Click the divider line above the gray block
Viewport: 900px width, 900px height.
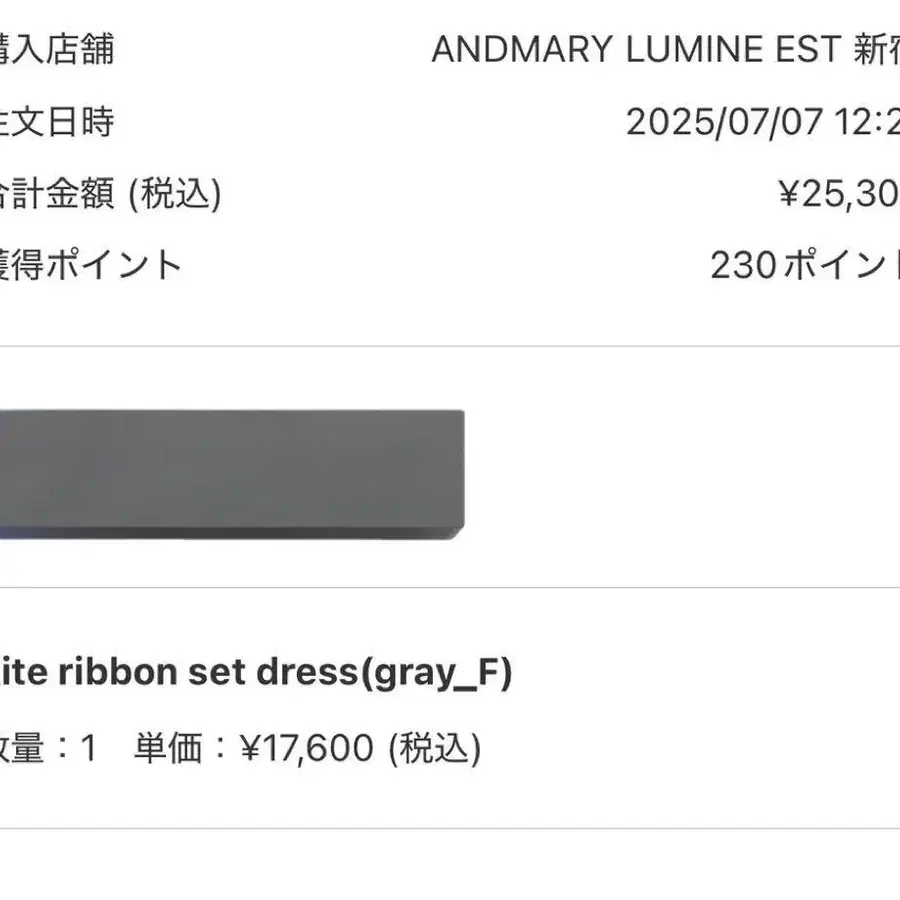click(x=450, y=346)
